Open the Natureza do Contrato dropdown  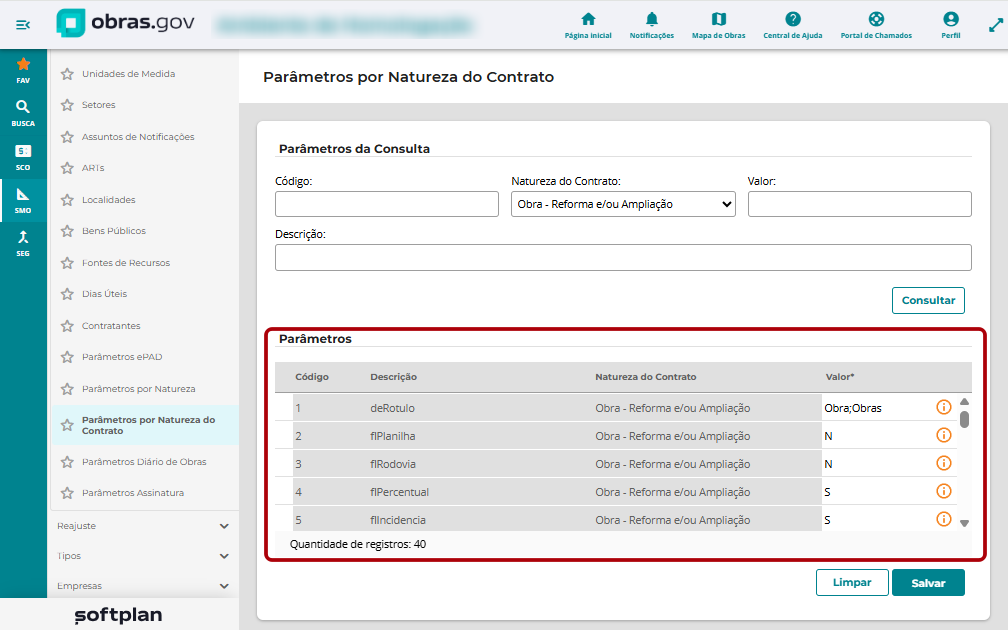623,204
